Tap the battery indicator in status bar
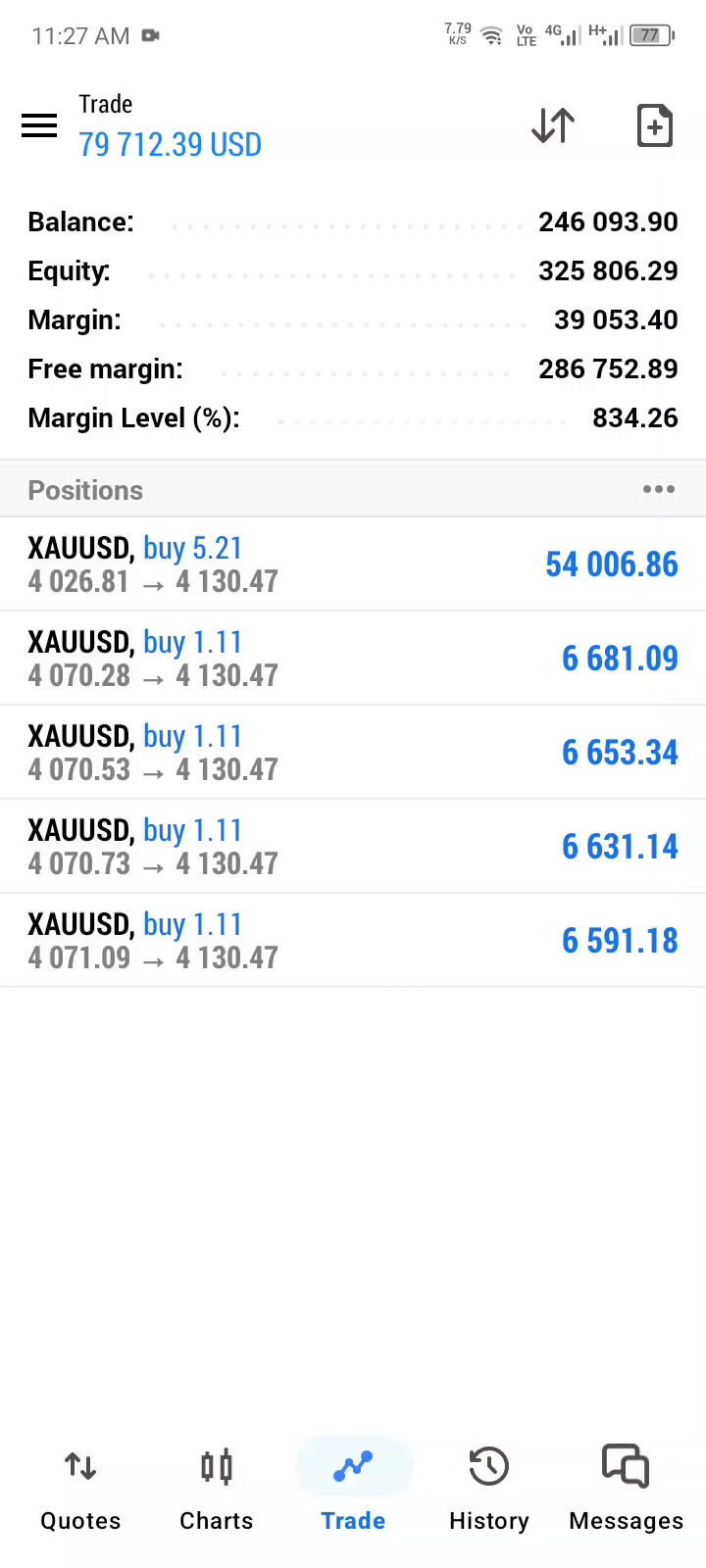 (x=652, y=35)
